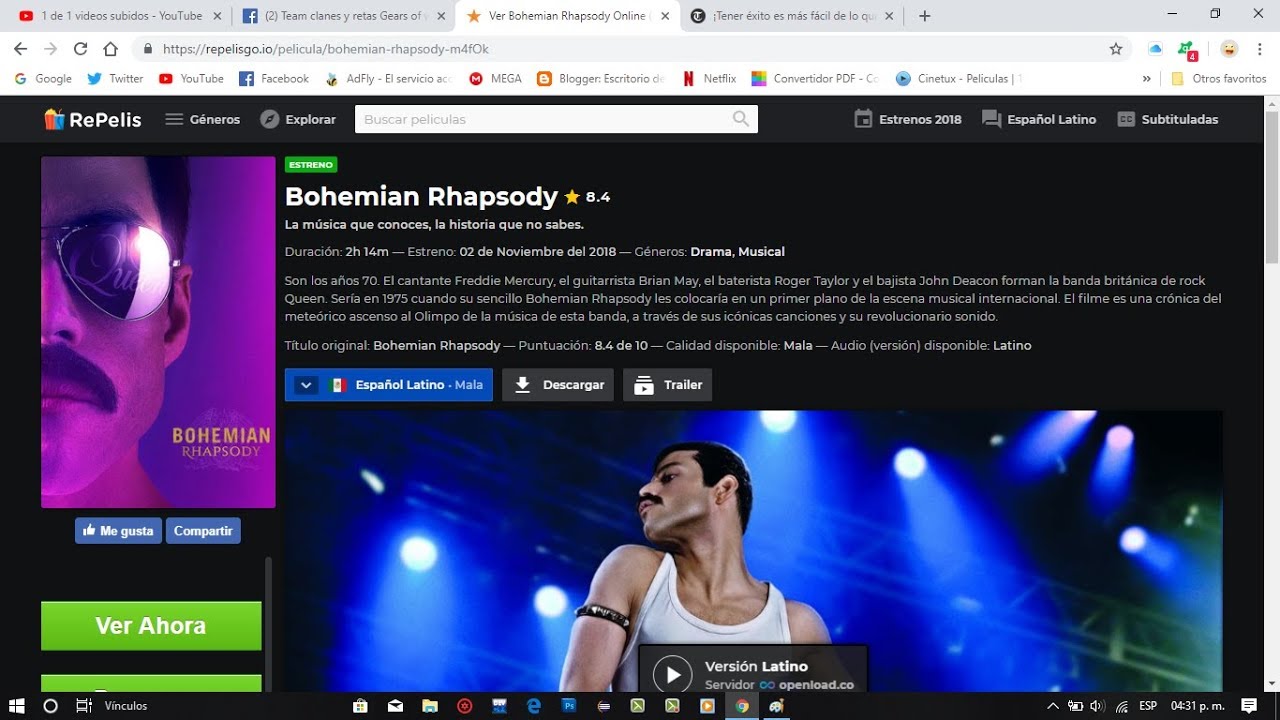Open the Convertidor PDF bookmark
1280x720 pixels.
(815, 78)
